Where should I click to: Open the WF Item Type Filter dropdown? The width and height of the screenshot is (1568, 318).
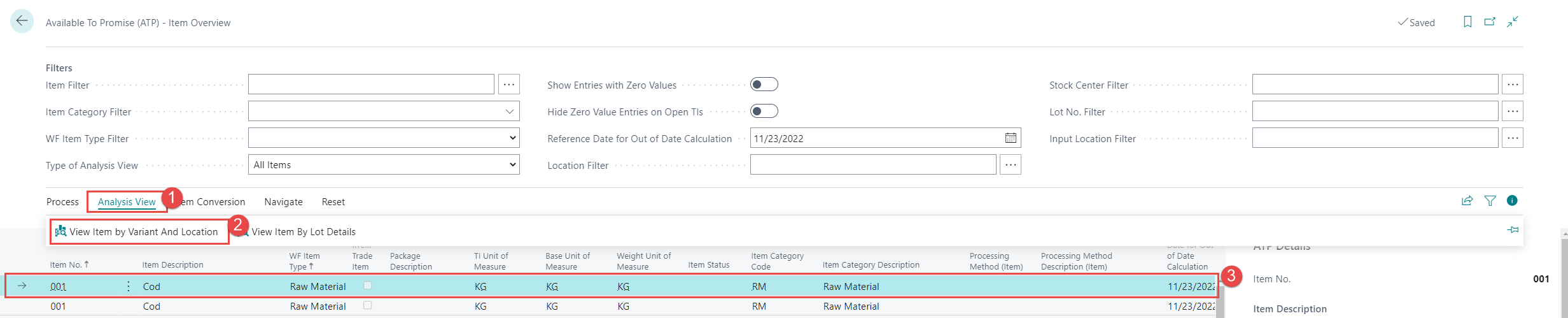(x=512, y=138)
